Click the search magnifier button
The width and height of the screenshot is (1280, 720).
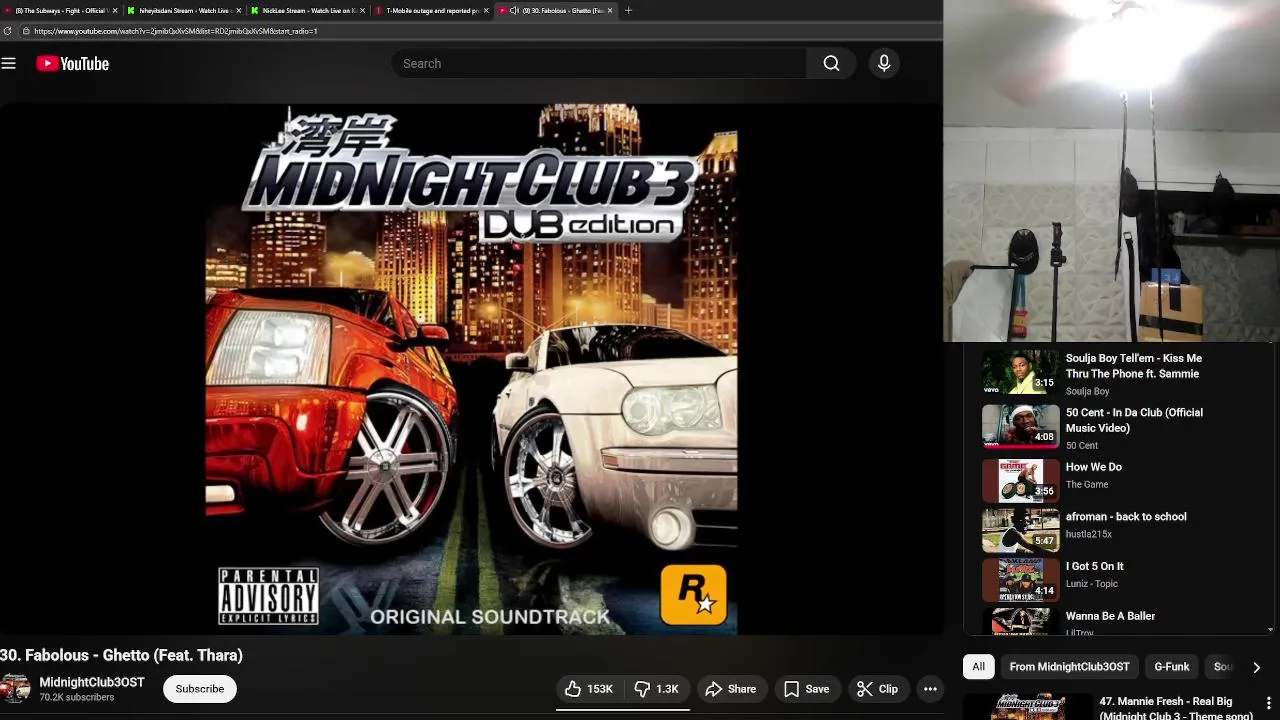point(831,63)
